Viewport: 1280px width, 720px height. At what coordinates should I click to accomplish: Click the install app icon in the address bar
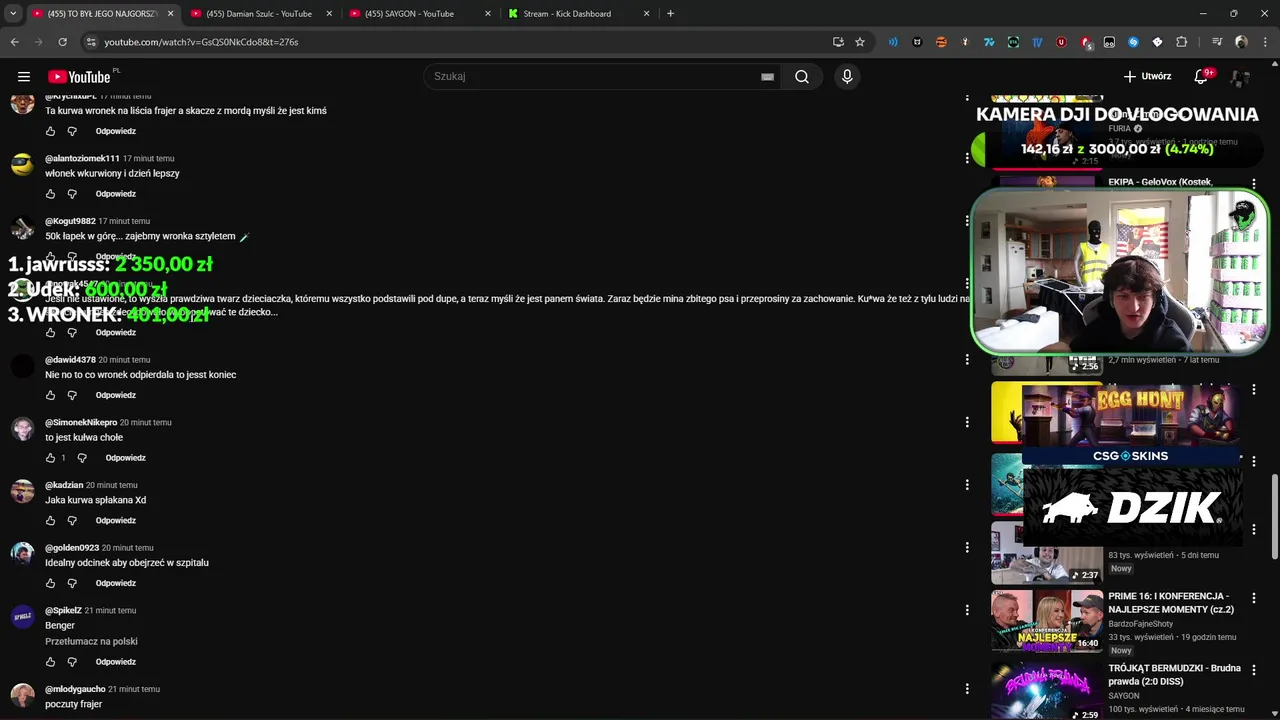(x=838, y=42)
